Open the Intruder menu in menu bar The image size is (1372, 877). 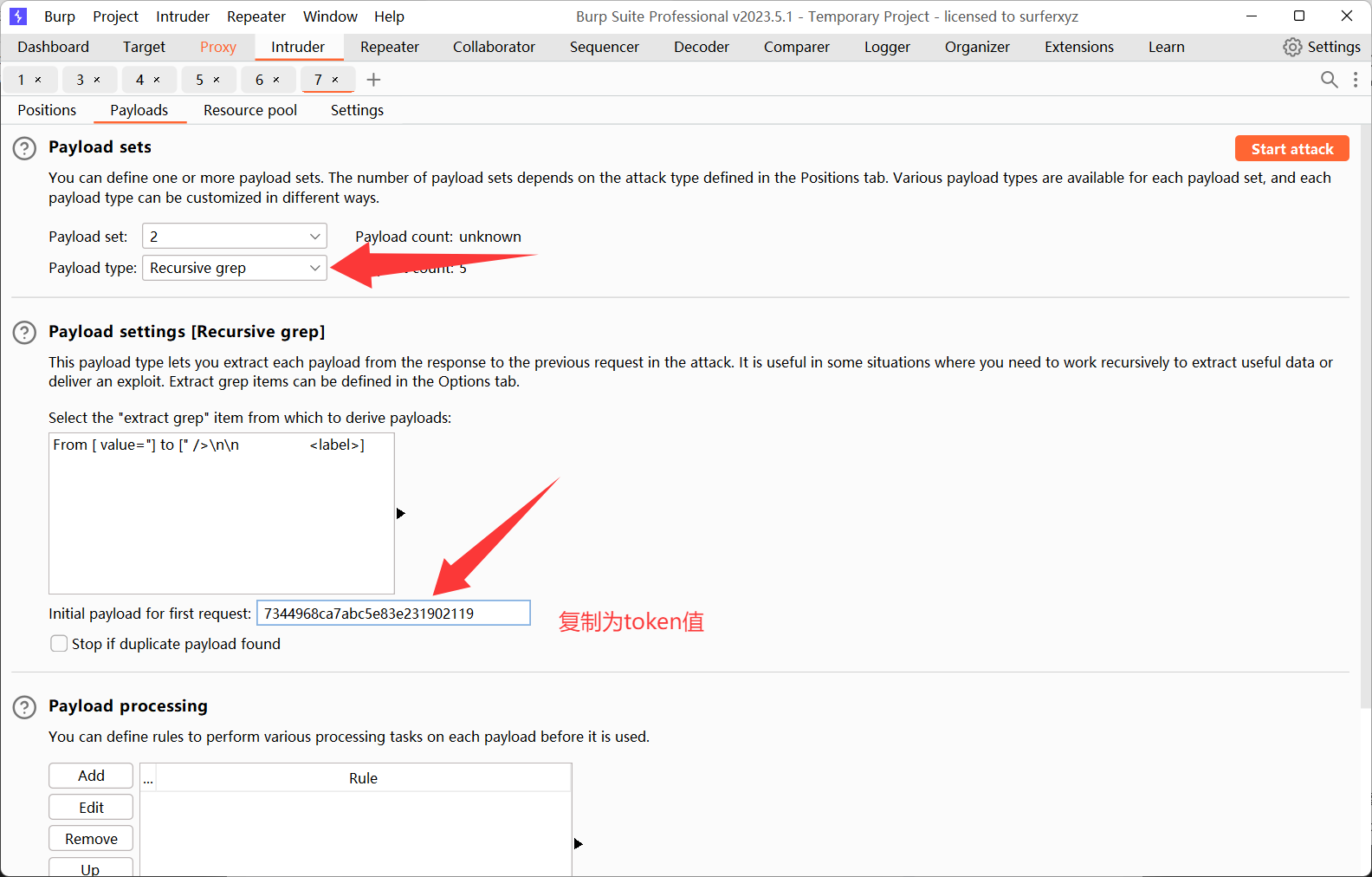pyautogui.click(x=183, y=16)
